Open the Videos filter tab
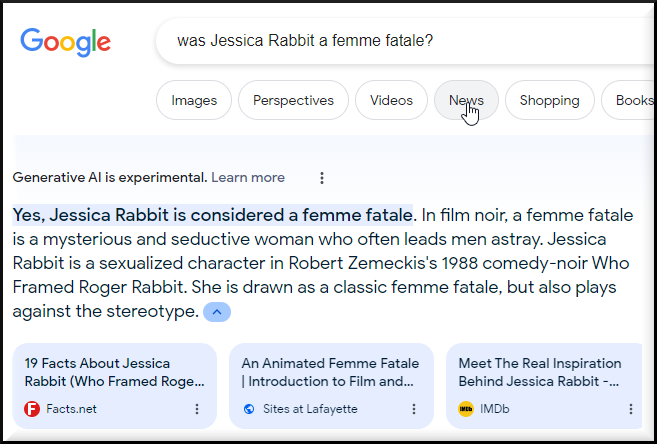The height and width of the screenshot is (444, 657). [x=391, y=100]
